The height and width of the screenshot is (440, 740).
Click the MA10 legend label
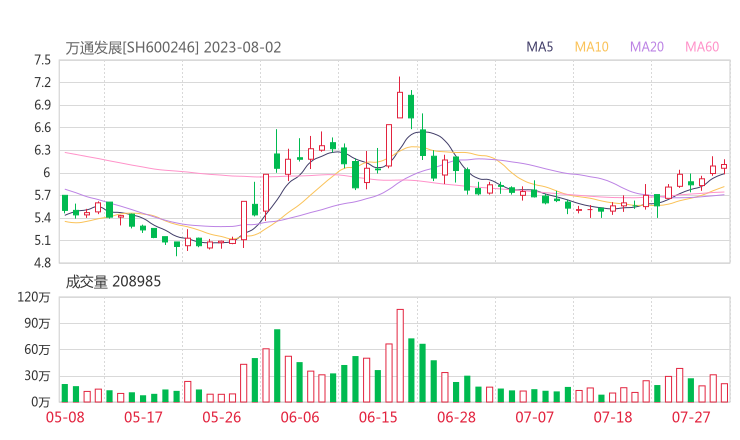click(x=591, y=47)
